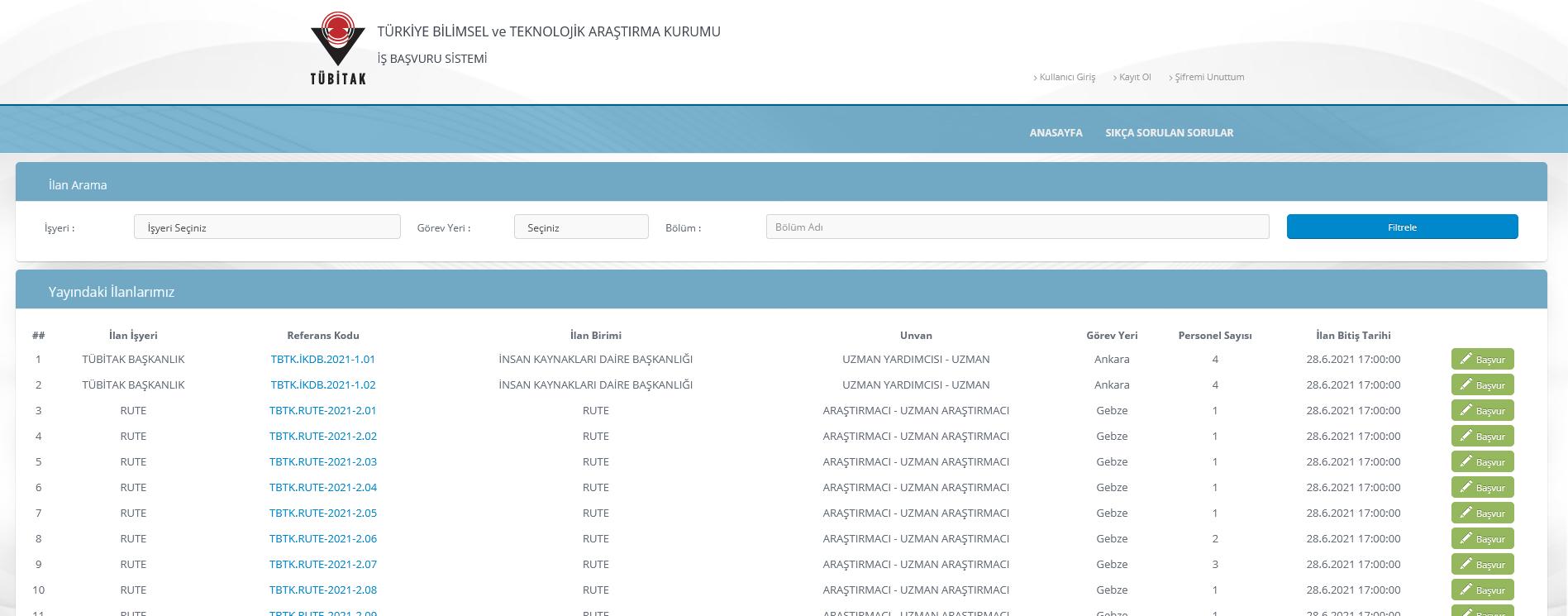1568x616 pixels.
Task: Open reference TBTK.RUTE-2021-2.04
Action: pos(323,487)
